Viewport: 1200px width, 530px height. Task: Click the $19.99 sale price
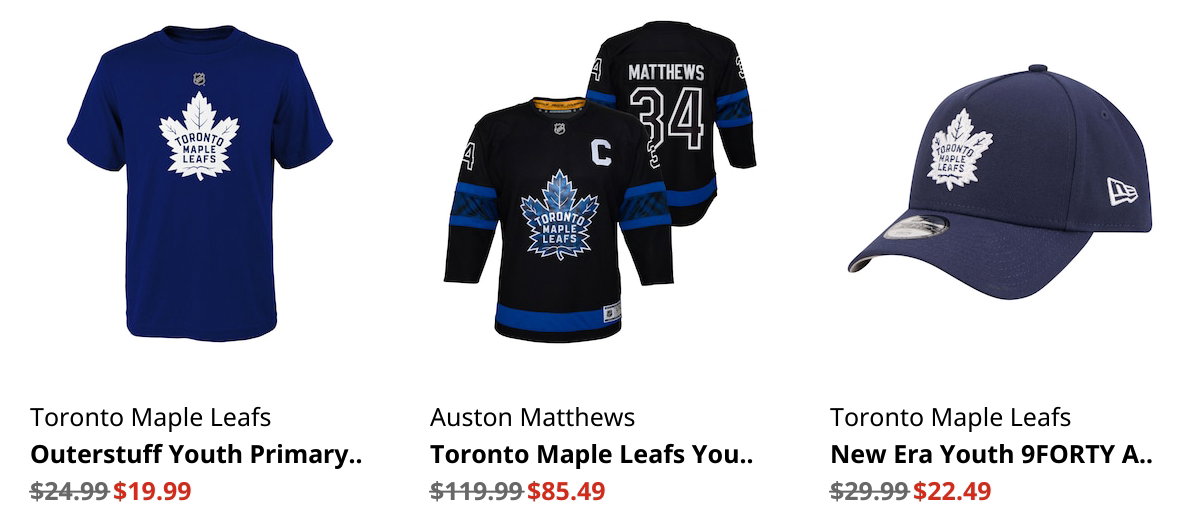click(152, 492)
